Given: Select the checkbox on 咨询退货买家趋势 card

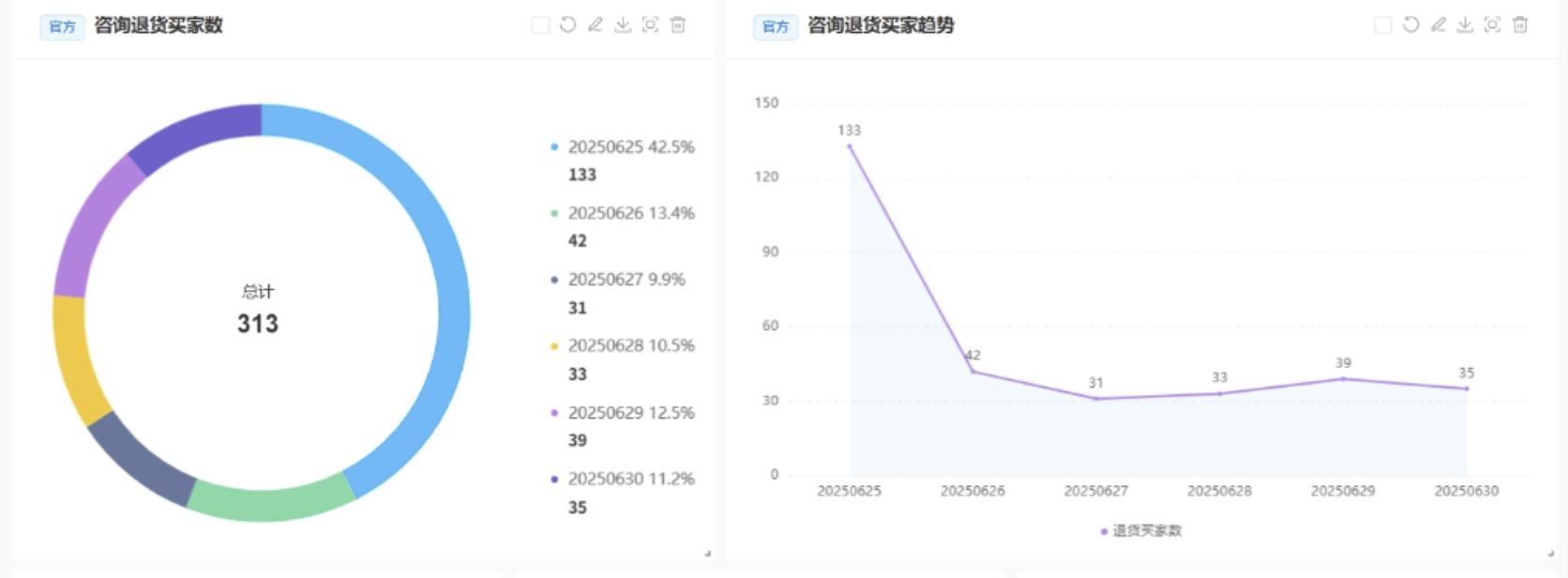Looking at the screenshot, I should pyautogui.click(x=1382, y=25).
